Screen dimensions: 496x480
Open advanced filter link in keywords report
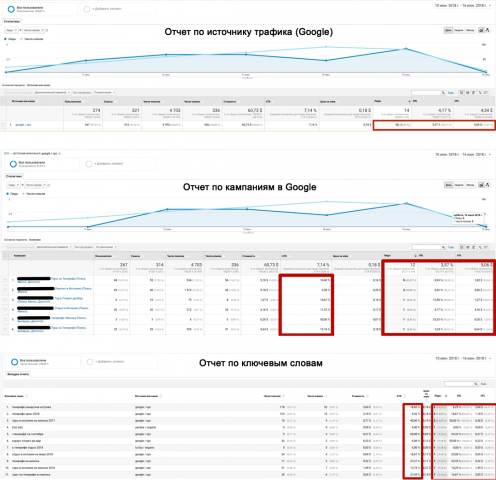pos(484,384)
